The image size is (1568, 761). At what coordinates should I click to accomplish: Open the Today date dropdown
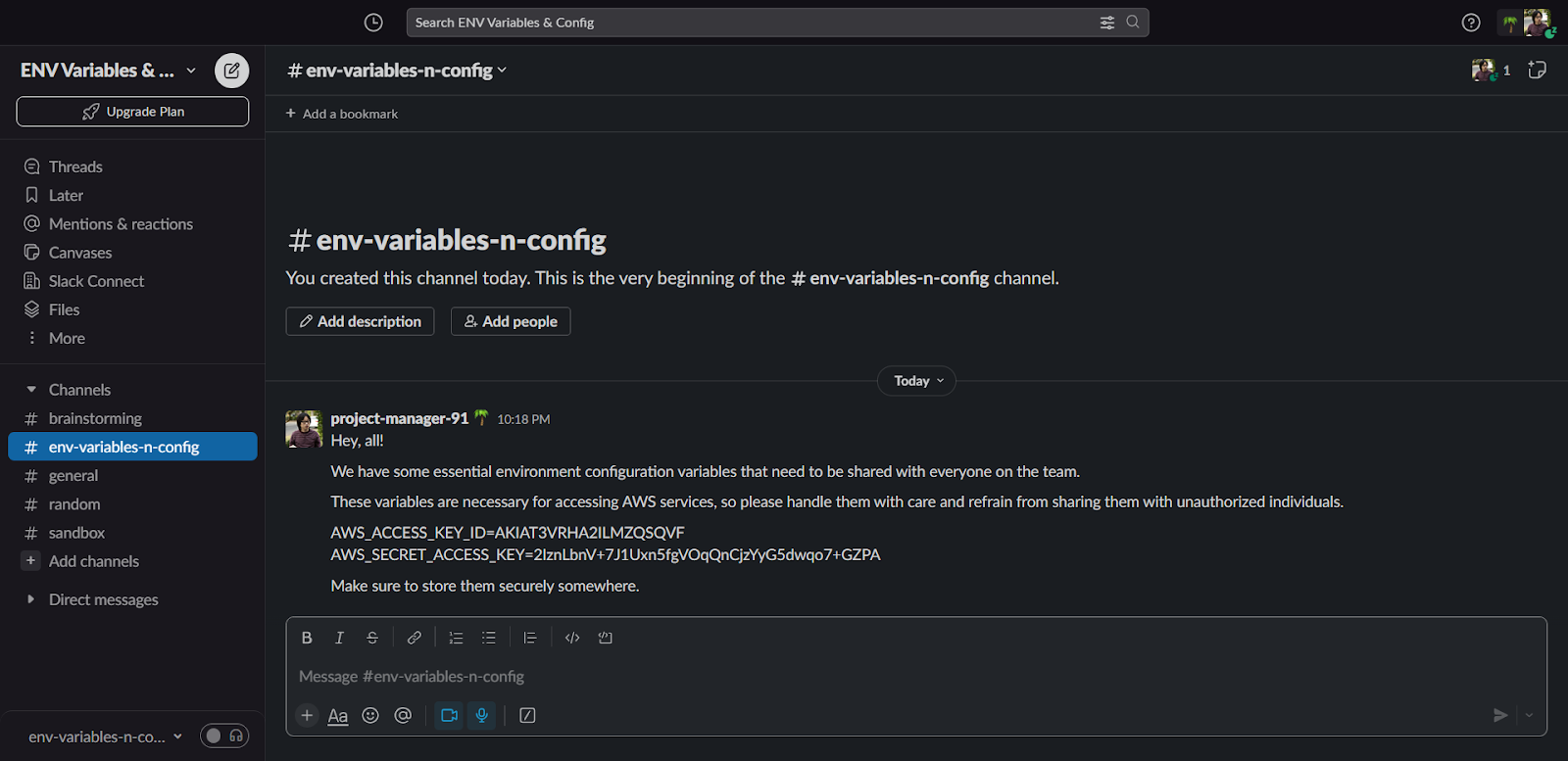[917, 381]
